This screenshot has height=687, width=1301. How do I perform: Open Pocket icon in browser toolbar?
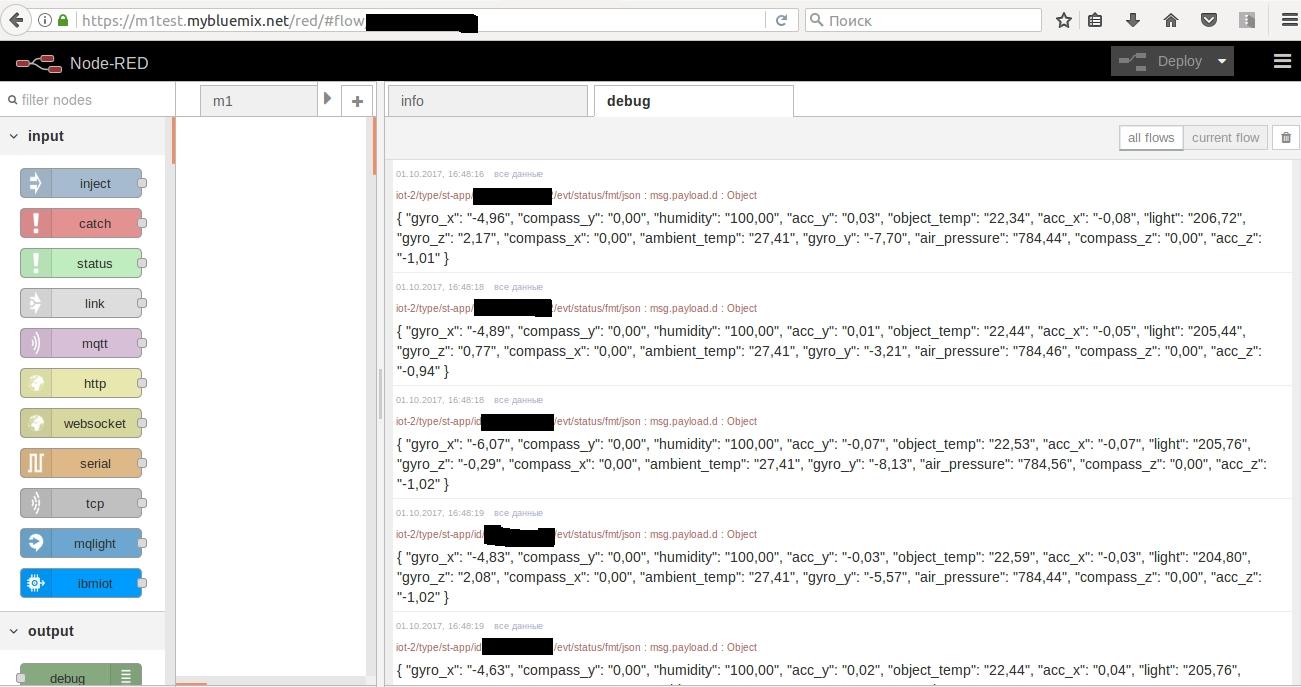tap(1209, 20)
